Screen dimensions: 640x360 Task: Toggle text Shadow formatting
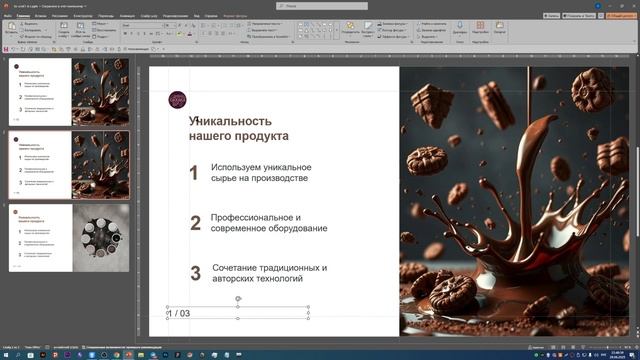click(144, 33)
